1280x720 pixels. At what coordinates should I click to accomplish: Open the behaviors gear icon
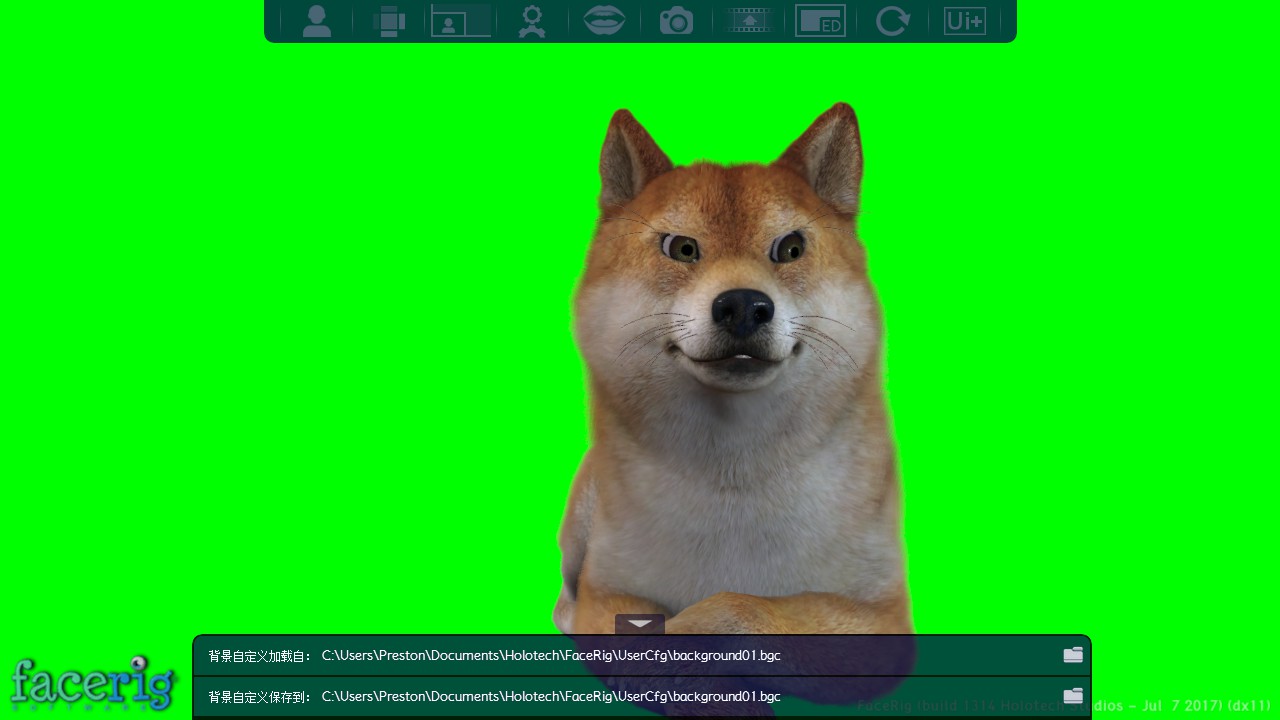click(531, 20)
